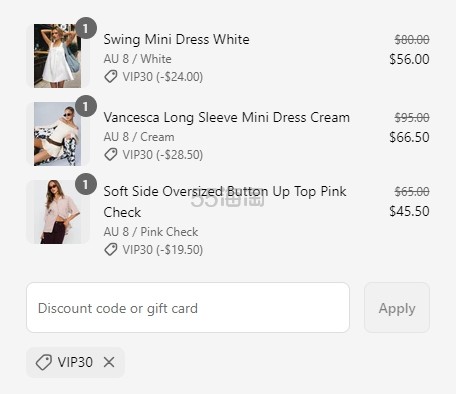Click quantity badge on Pink Check top
This screenshot has width=456, height=394.
pyautogui.click(x=86, y=184)
